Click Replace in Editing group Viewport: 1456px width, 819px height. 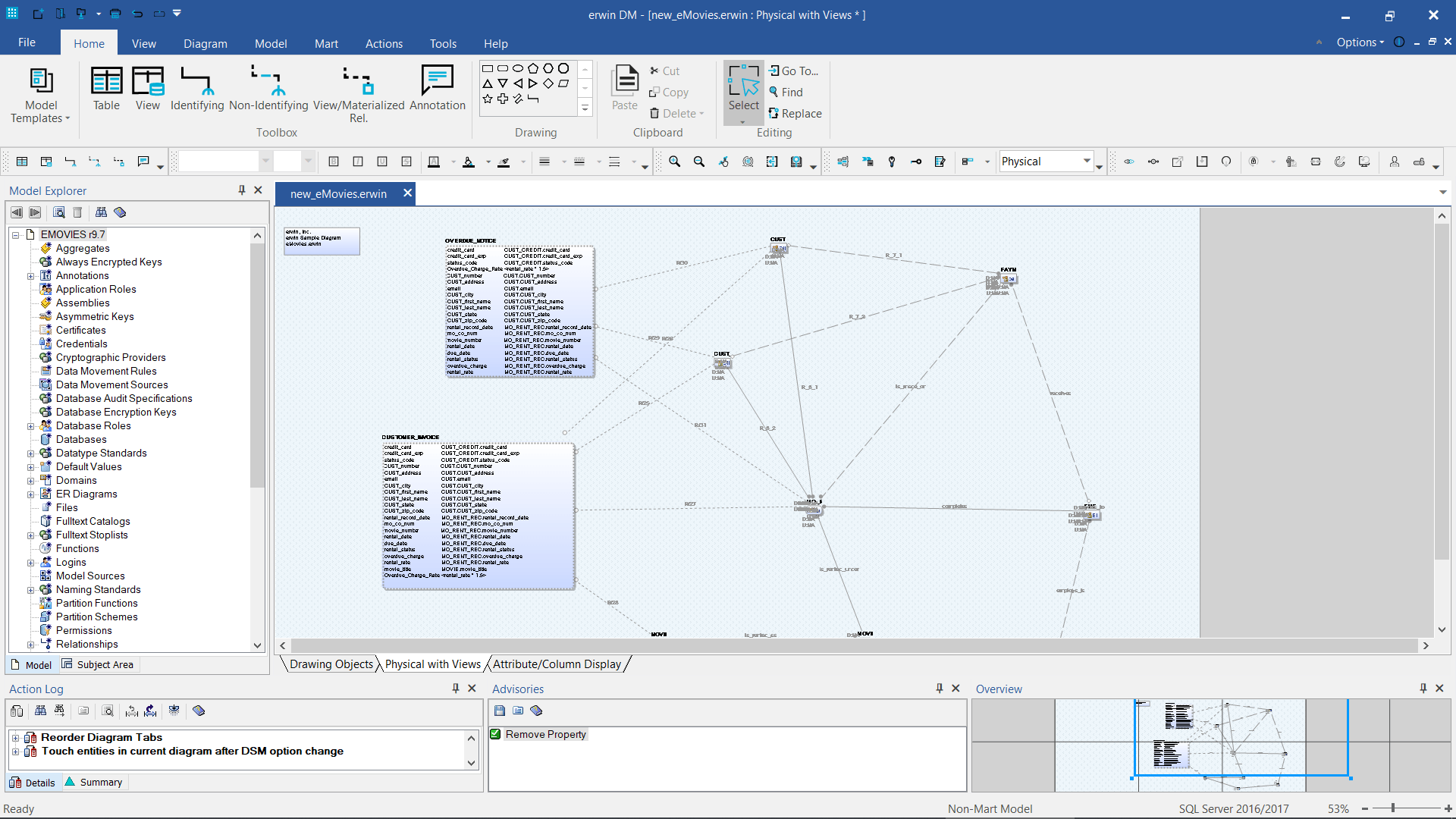795,113
